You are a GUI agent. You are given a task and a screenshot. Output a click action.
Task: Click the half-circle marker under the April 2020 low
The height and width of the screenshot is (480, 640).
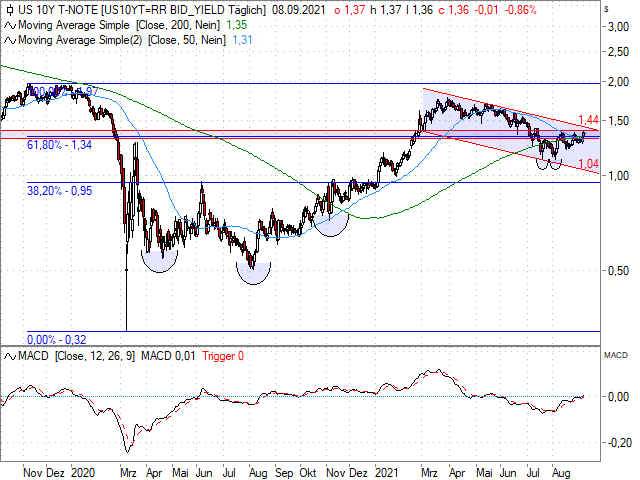159,260
